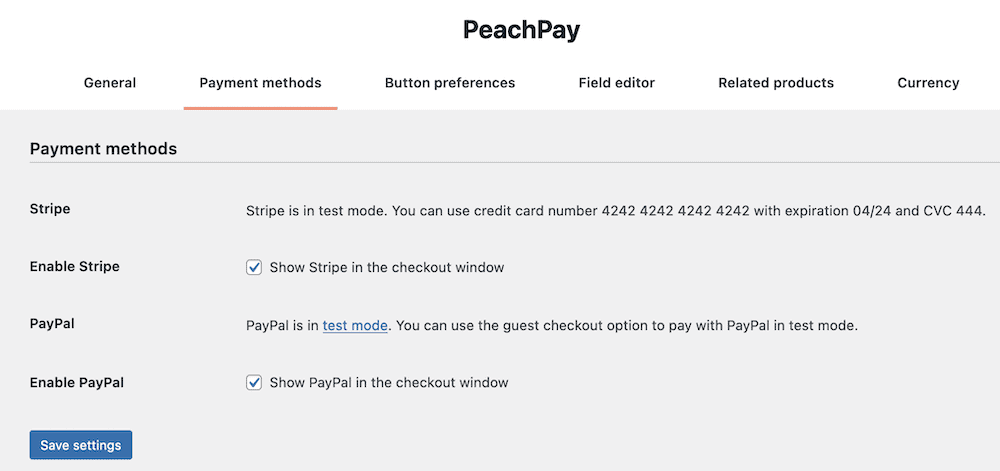Follow the PayPal test mode link

355,326
